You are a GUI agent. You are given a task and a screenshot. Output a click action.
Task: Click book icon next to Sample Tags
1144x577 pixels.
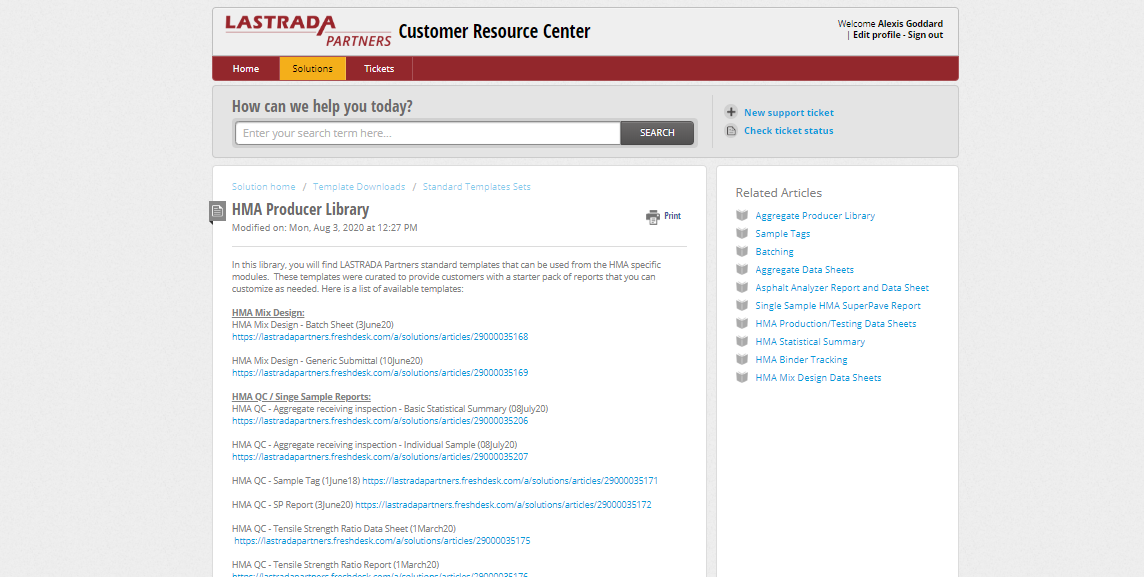pos(742,233)
